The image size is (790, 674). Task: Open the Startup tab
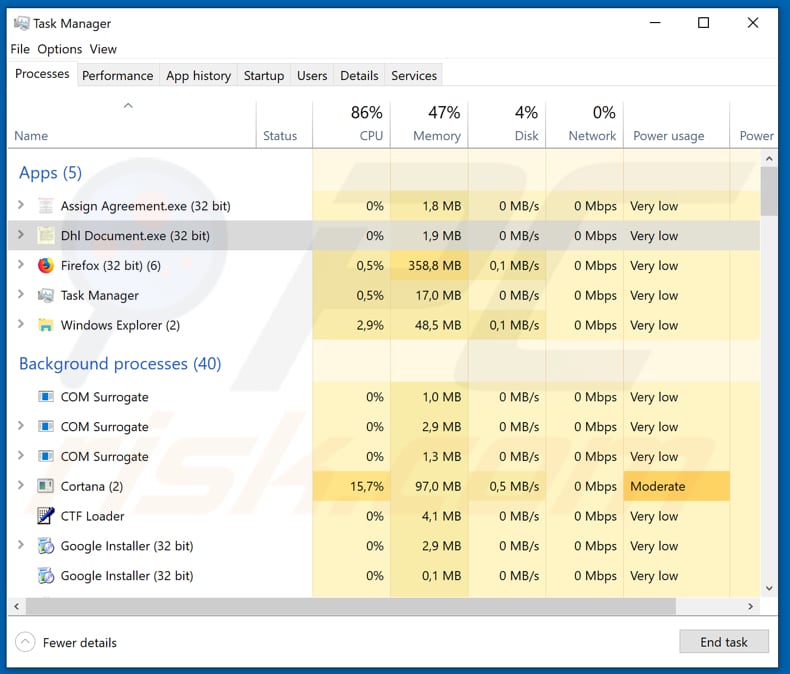pyautogui.click(x=264, y=76)
